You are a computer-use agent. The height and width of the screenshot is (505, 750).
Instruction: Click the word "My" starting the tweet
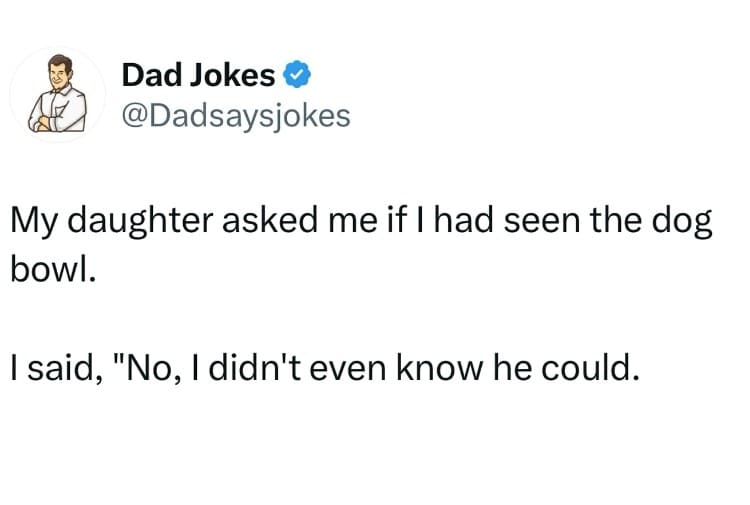point(33,222)
